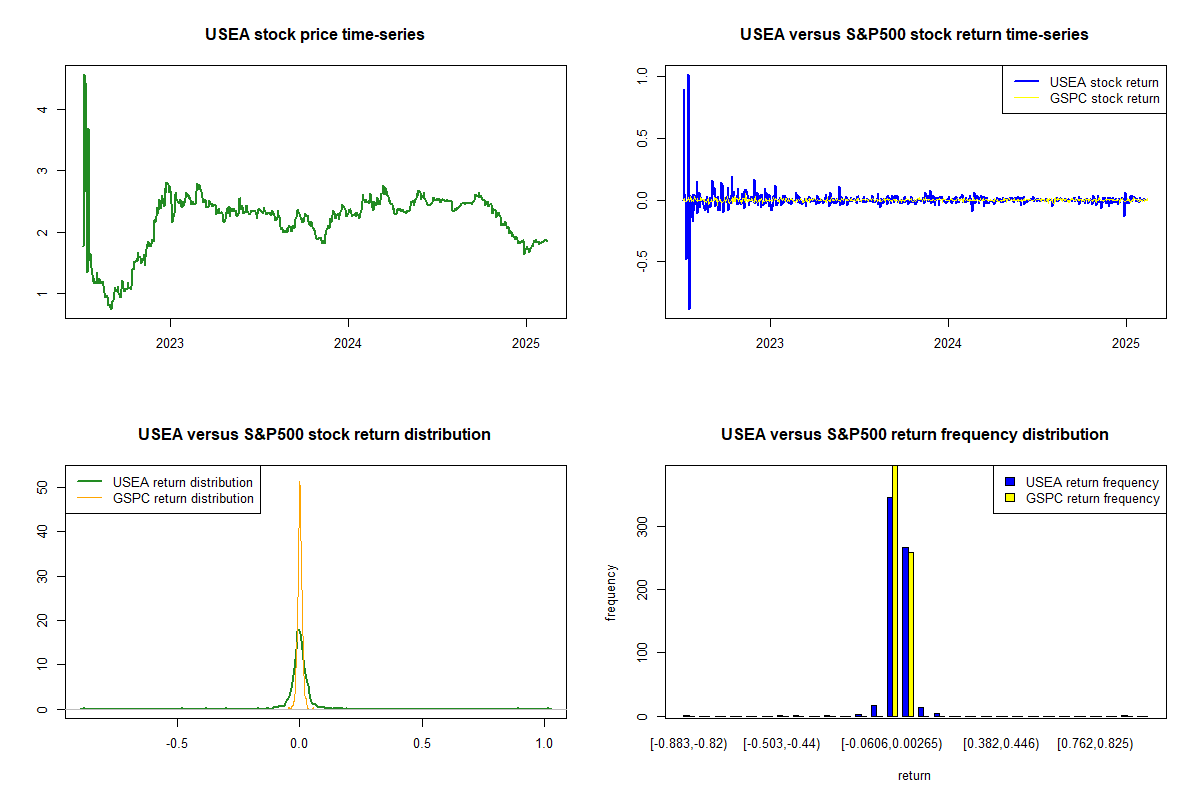The width and height of the screenshot is (1200, 800).
Task: Select the 'USEA return distribution' legend label
Action: pos(183,482)
